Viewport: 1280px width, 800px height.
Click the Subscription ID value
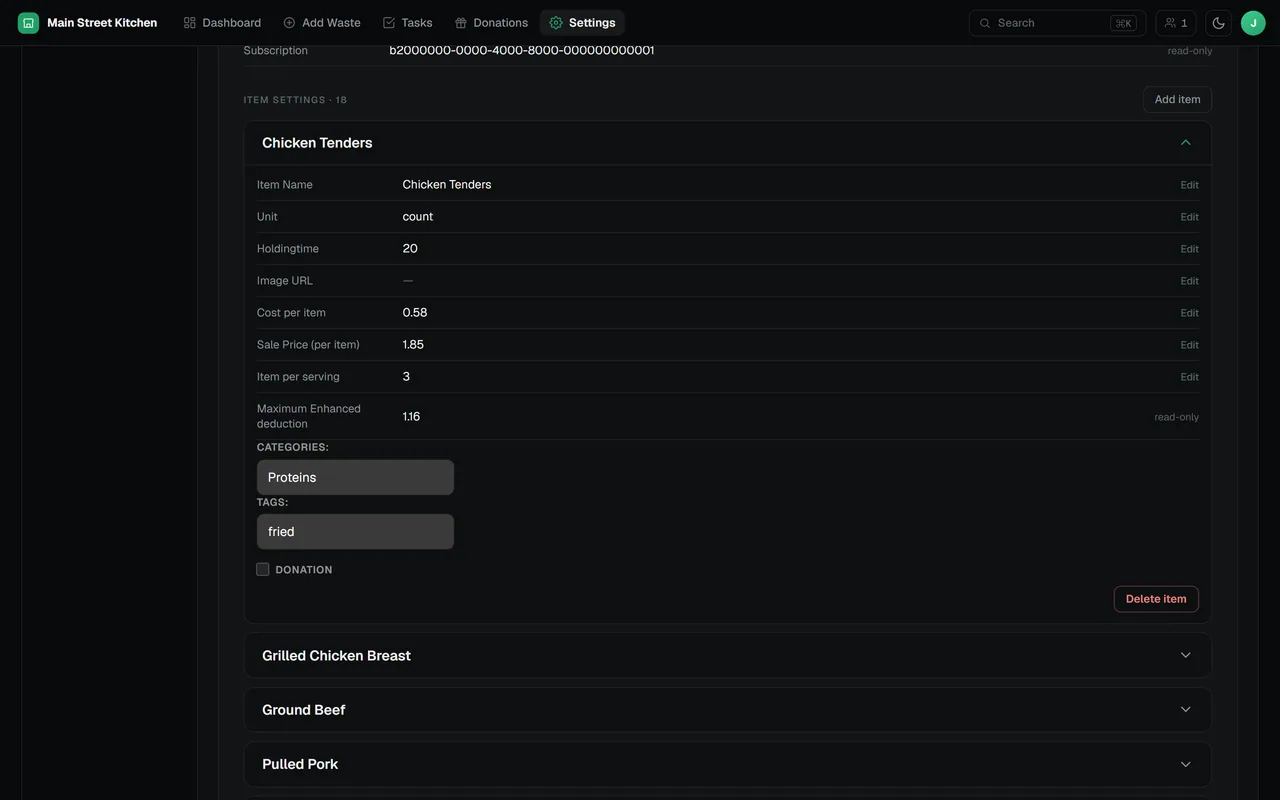click(x=522, y=50)
